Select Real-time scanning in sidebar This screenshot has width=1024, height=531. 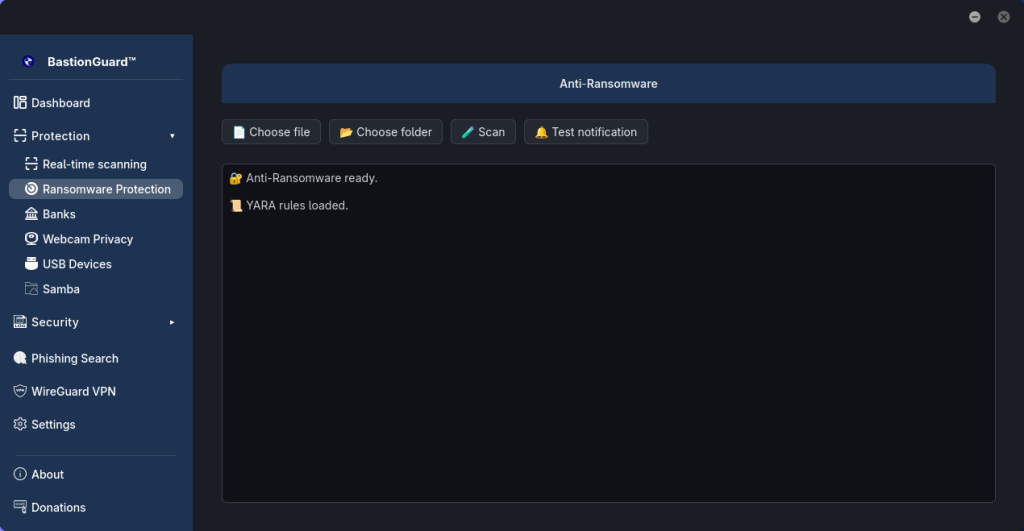96,164
